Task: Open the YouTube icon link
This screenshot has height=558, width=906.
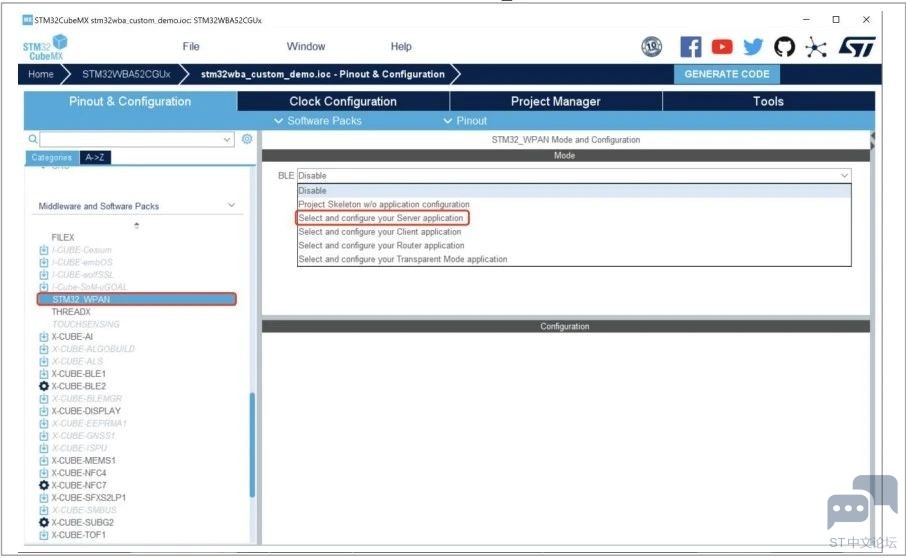Action: coord(722,47)
